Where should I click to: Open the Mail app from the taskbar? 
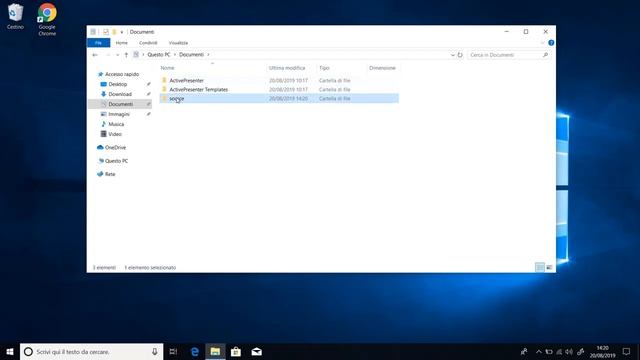(256, 351)
